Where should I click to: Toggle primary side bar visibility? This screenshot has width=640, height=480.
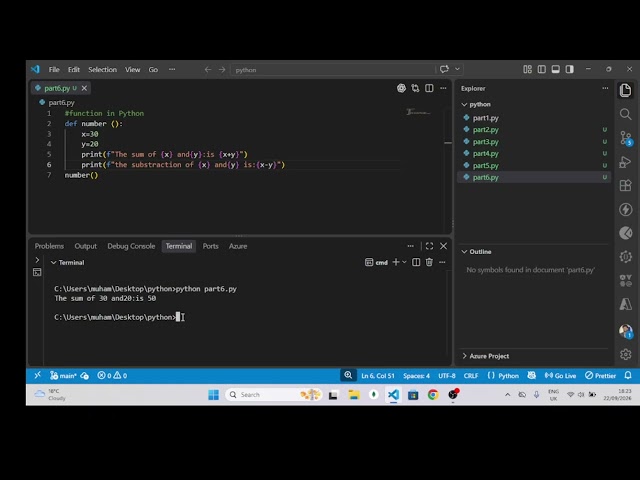[542, 69]
